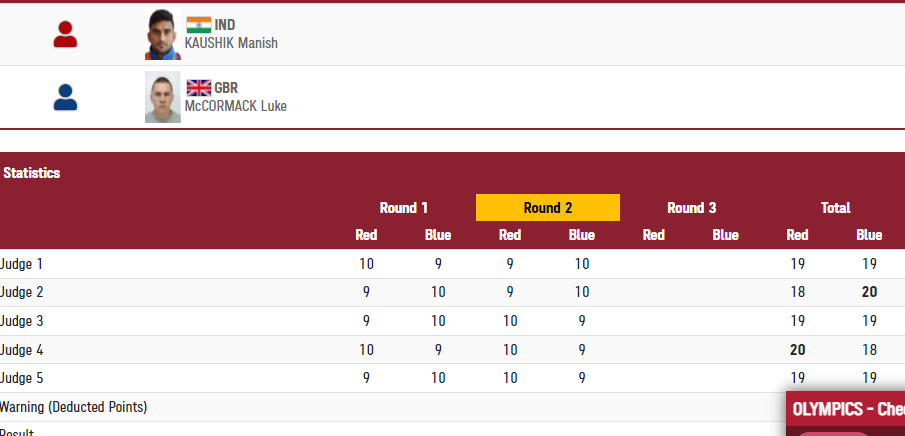Viewport: 905px width, 436px height.
Task: Open McCORMACK Luke athlete profile link
Action: pos(236,106)
